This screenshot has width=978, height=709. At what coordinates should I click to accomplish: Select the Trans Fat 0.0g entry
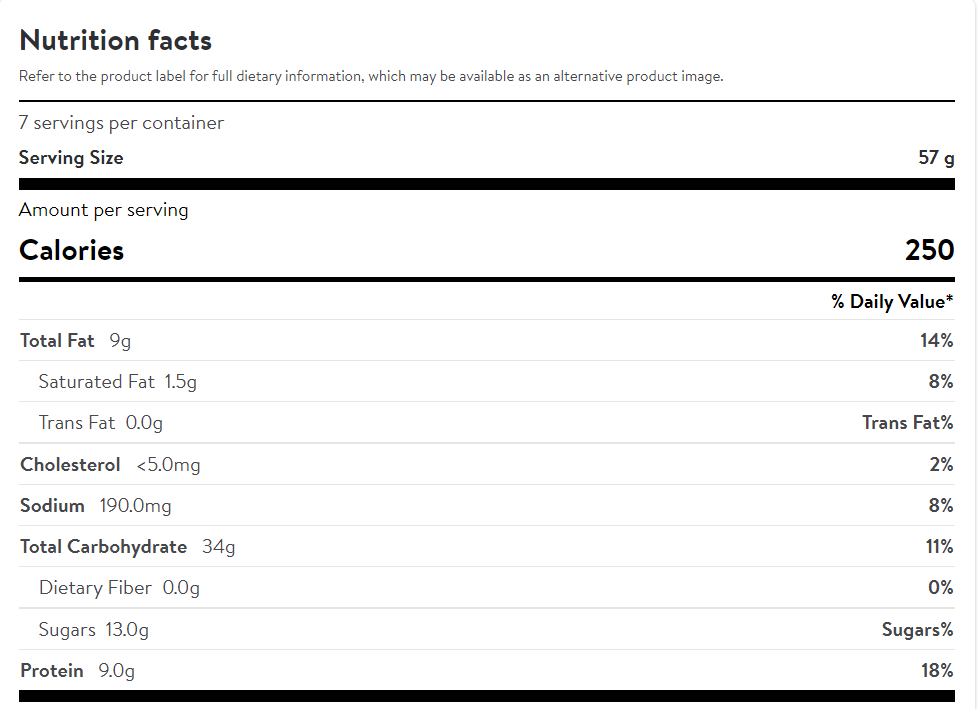tap(100, 423)
